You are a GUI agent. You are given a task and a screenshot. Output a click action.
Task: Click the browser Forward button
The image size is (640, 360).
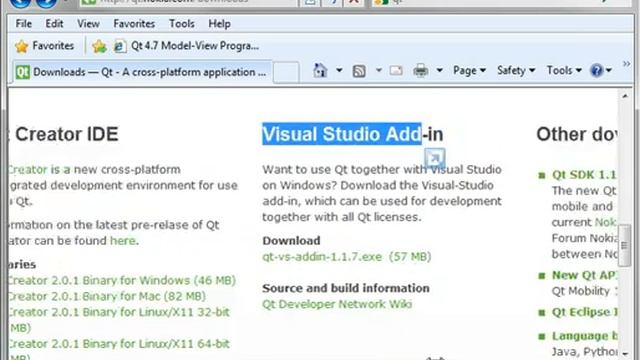(46, 3)
